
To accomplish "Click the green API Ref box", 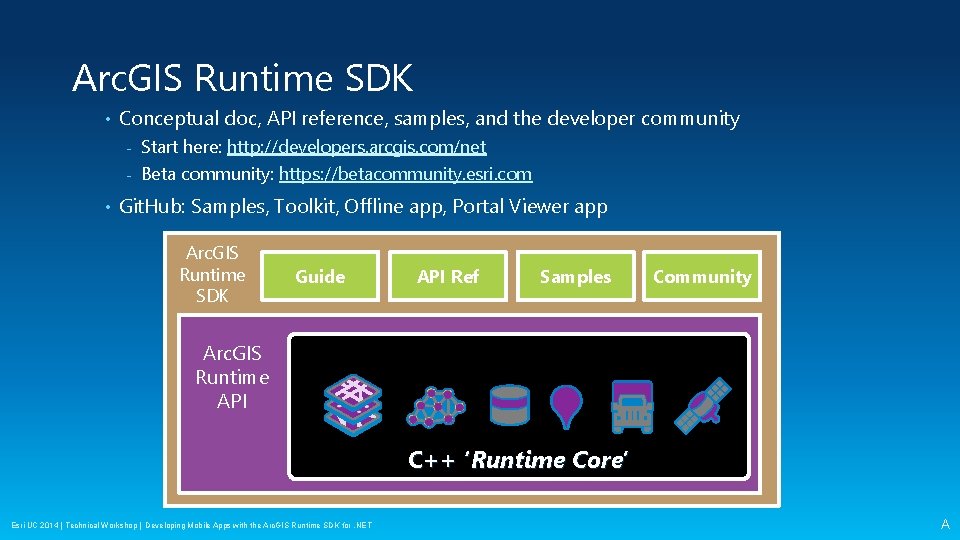I will click(448, 276).
